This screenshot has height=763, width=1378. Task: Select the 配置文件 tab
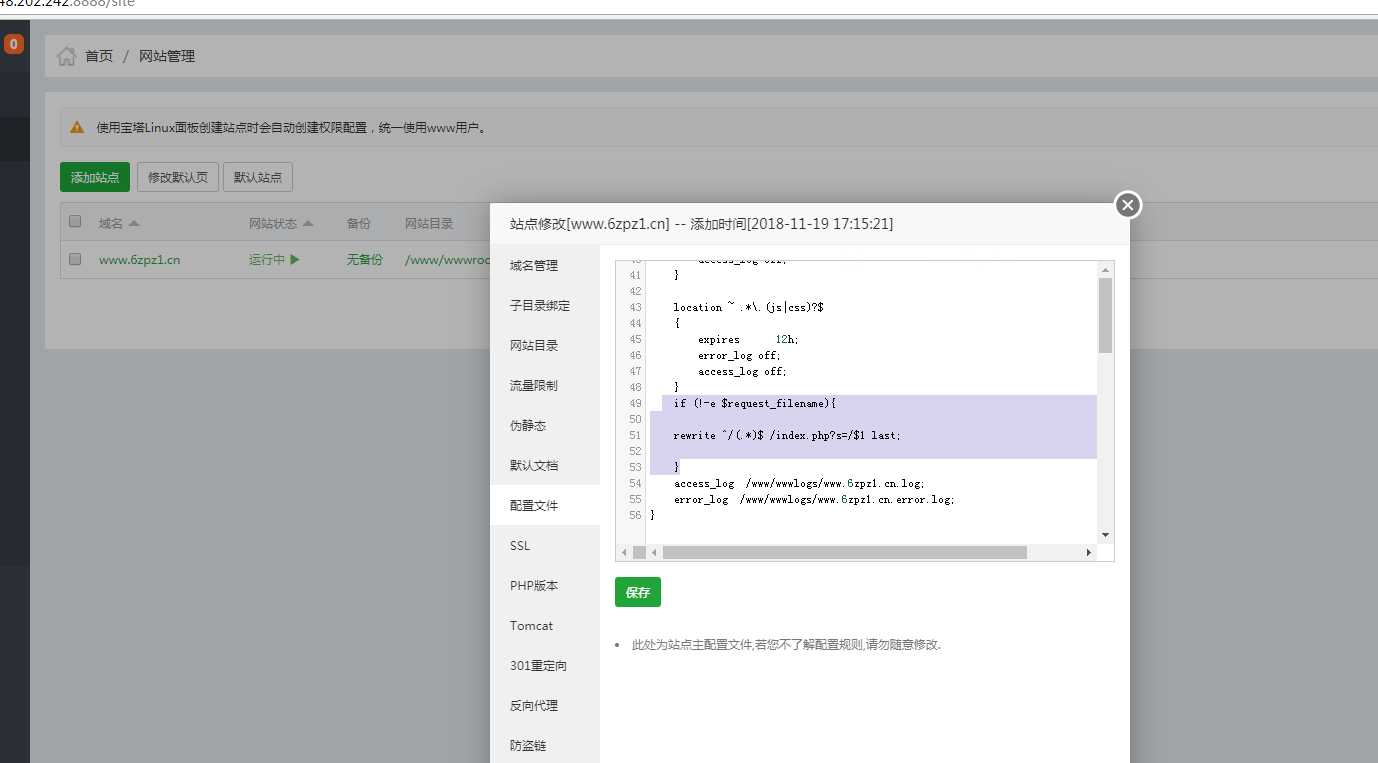545,506
